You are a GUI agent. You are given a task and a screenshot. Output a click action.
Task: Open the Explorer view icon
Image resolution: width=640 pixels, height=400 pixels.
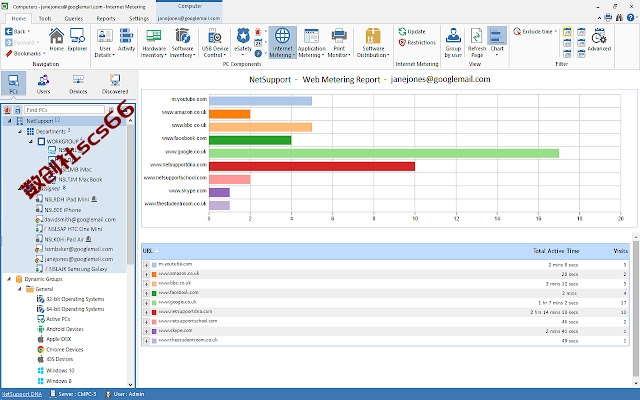click(77, 40)
